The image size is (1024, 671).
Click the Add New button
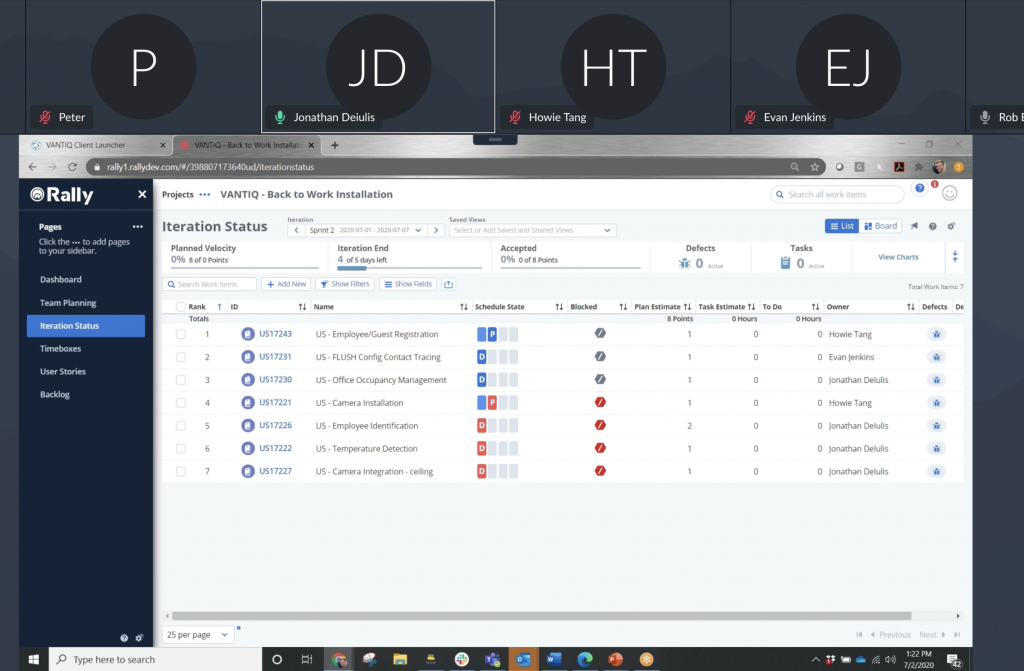click(286, 284)
